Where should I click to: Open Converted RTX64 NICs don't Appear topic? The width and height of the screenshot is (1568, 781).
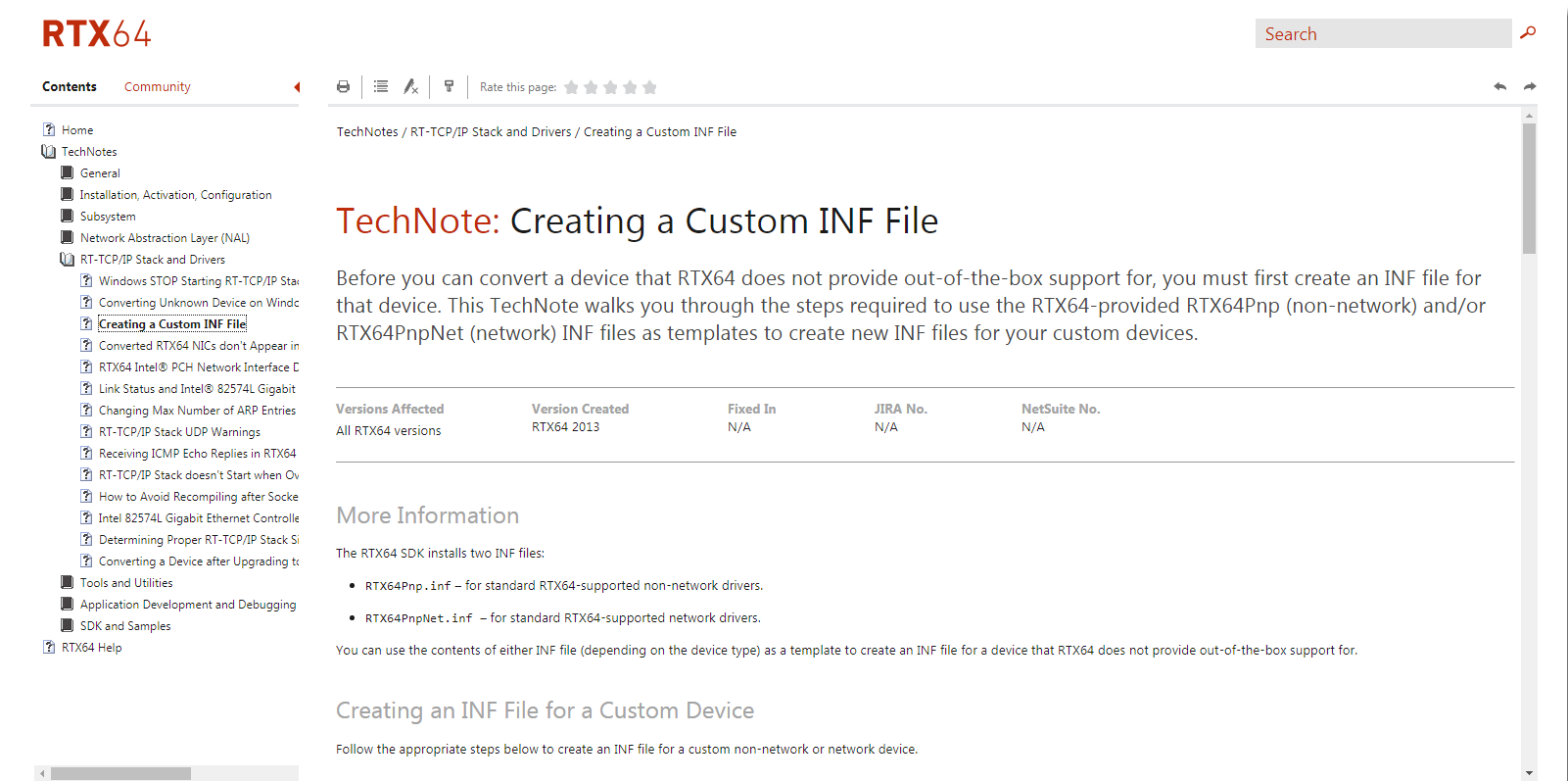pyautogui.click(x=199, y=345)
